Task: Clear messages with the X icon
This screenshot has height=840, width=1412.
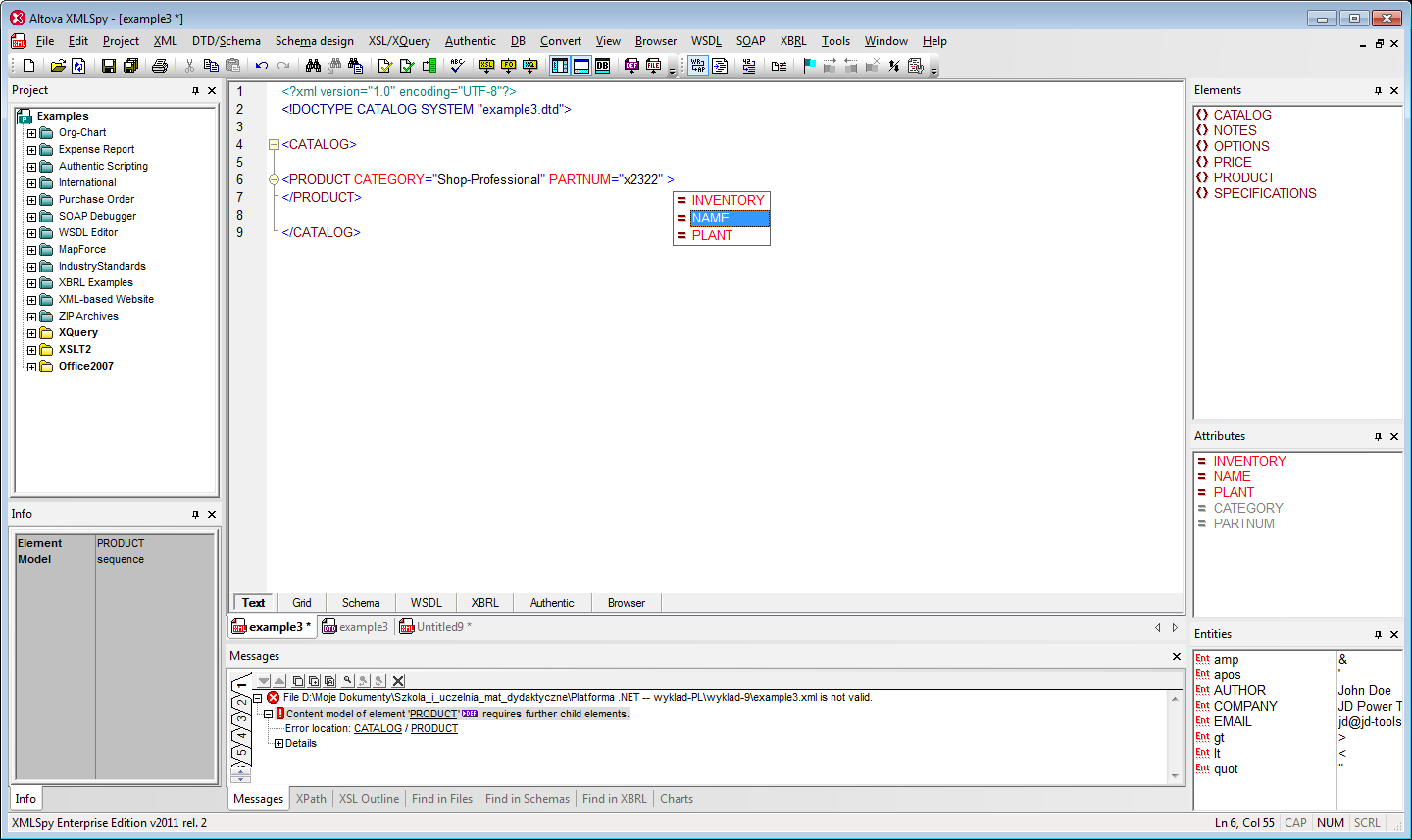Action: click(398, 681)
